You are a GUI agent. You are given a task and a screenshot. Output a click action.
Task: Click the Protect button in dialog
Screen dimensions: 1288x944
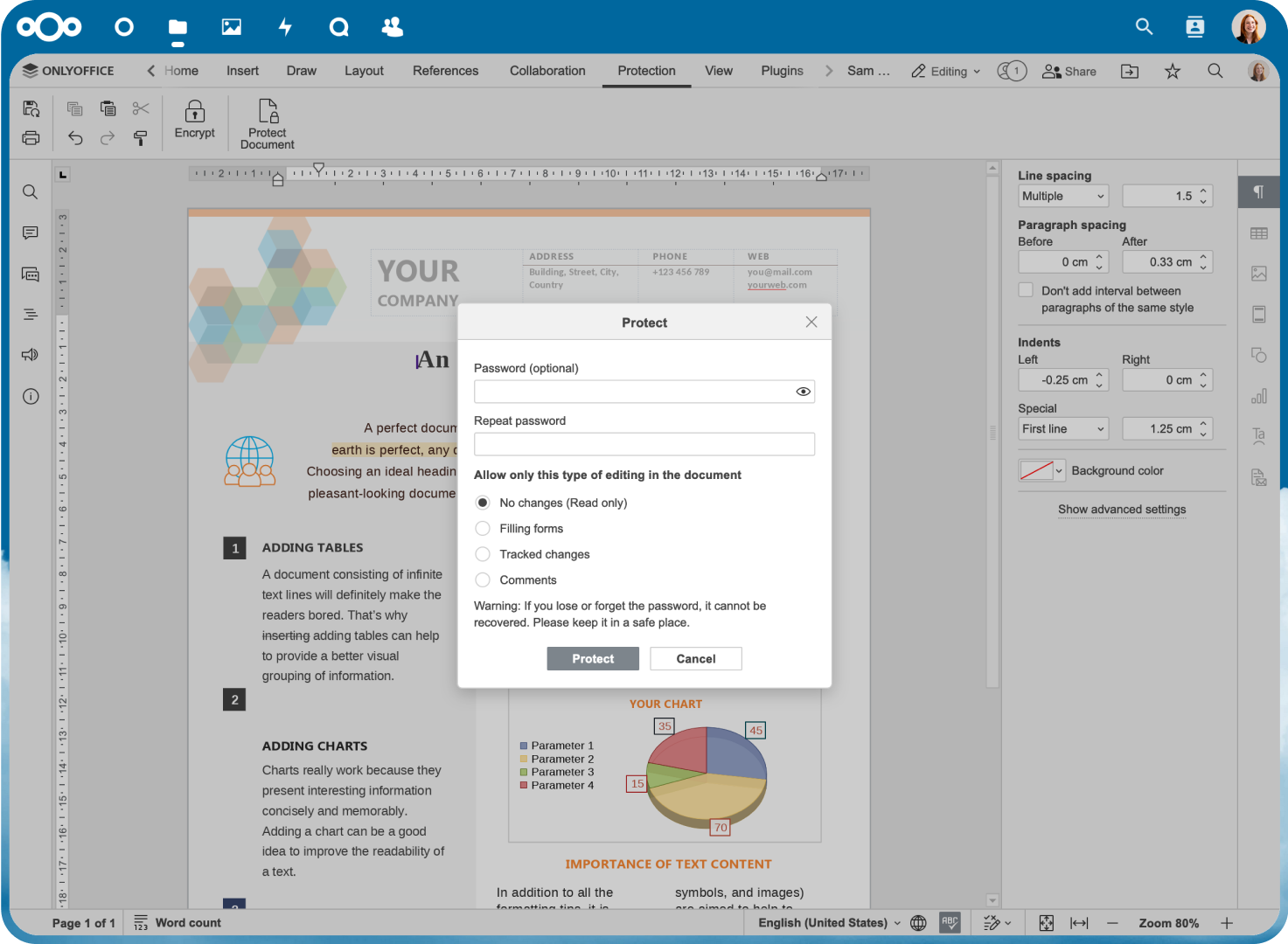[593, 659]
